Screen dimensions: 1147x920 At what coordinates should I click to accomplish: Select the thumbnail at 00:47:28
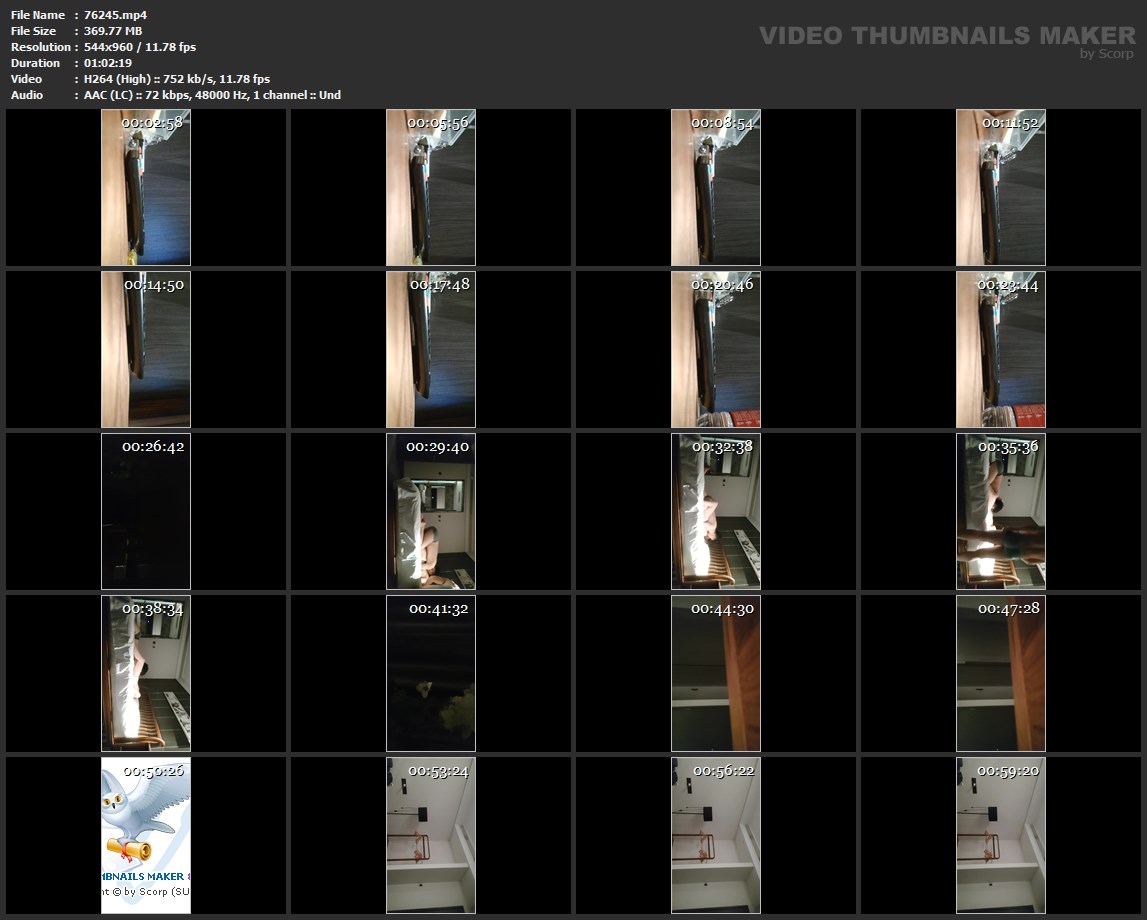point(1001,674)
